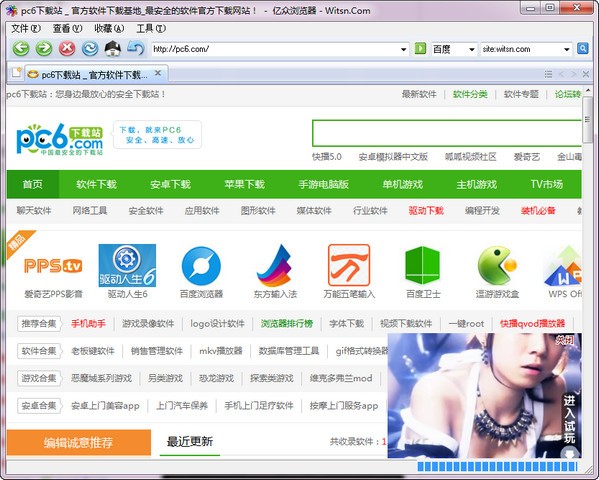This screenshot has width=599, height=480.
Task: Click the 浏览器排行榜 green link
Action: tap(287, 324)
